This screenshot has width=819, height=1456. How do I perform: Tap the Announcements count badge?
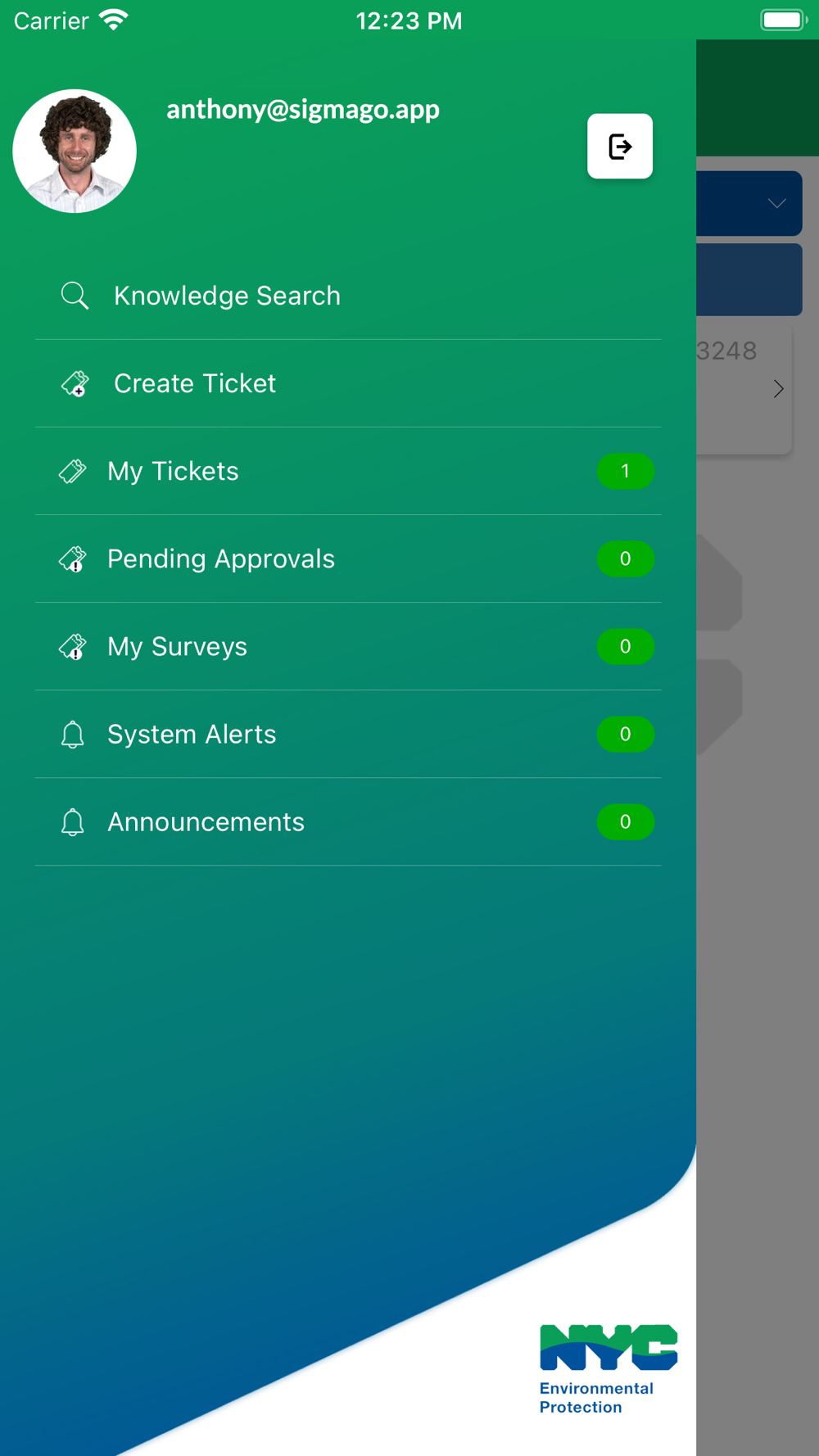625,821
